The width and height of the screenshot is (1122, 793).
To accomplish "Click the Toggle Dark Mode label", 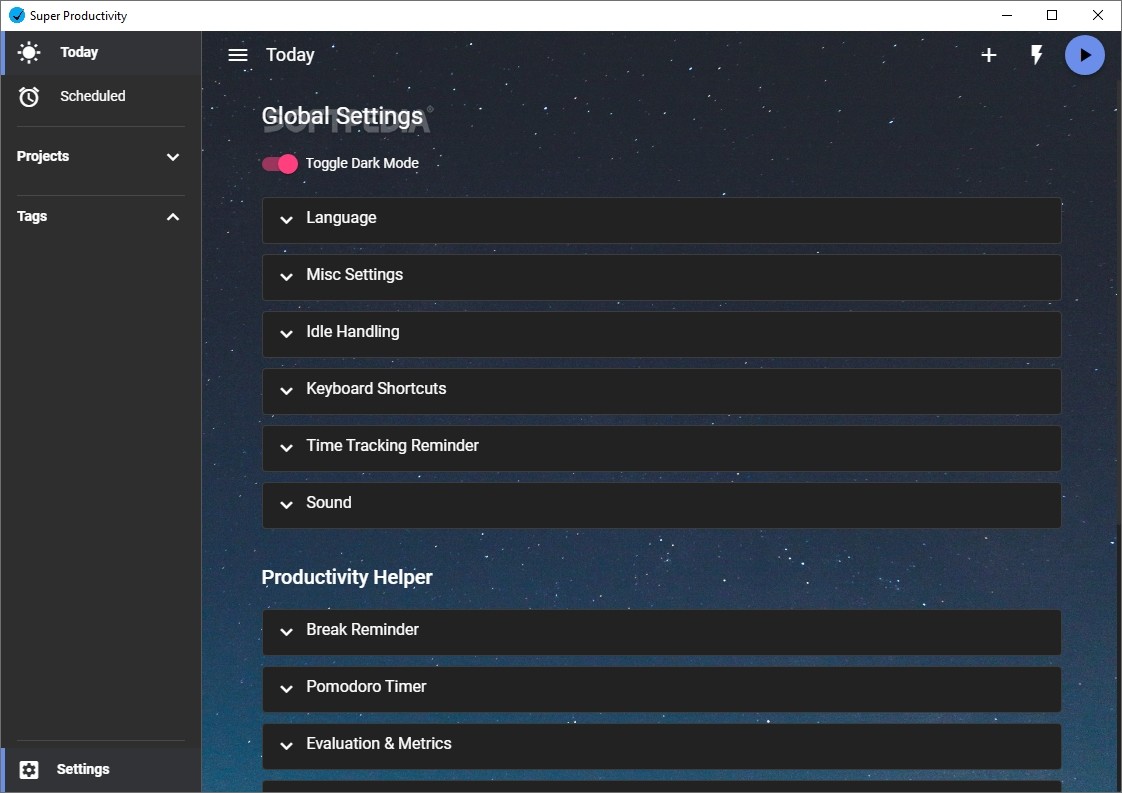I will click(x=362, y=163).
